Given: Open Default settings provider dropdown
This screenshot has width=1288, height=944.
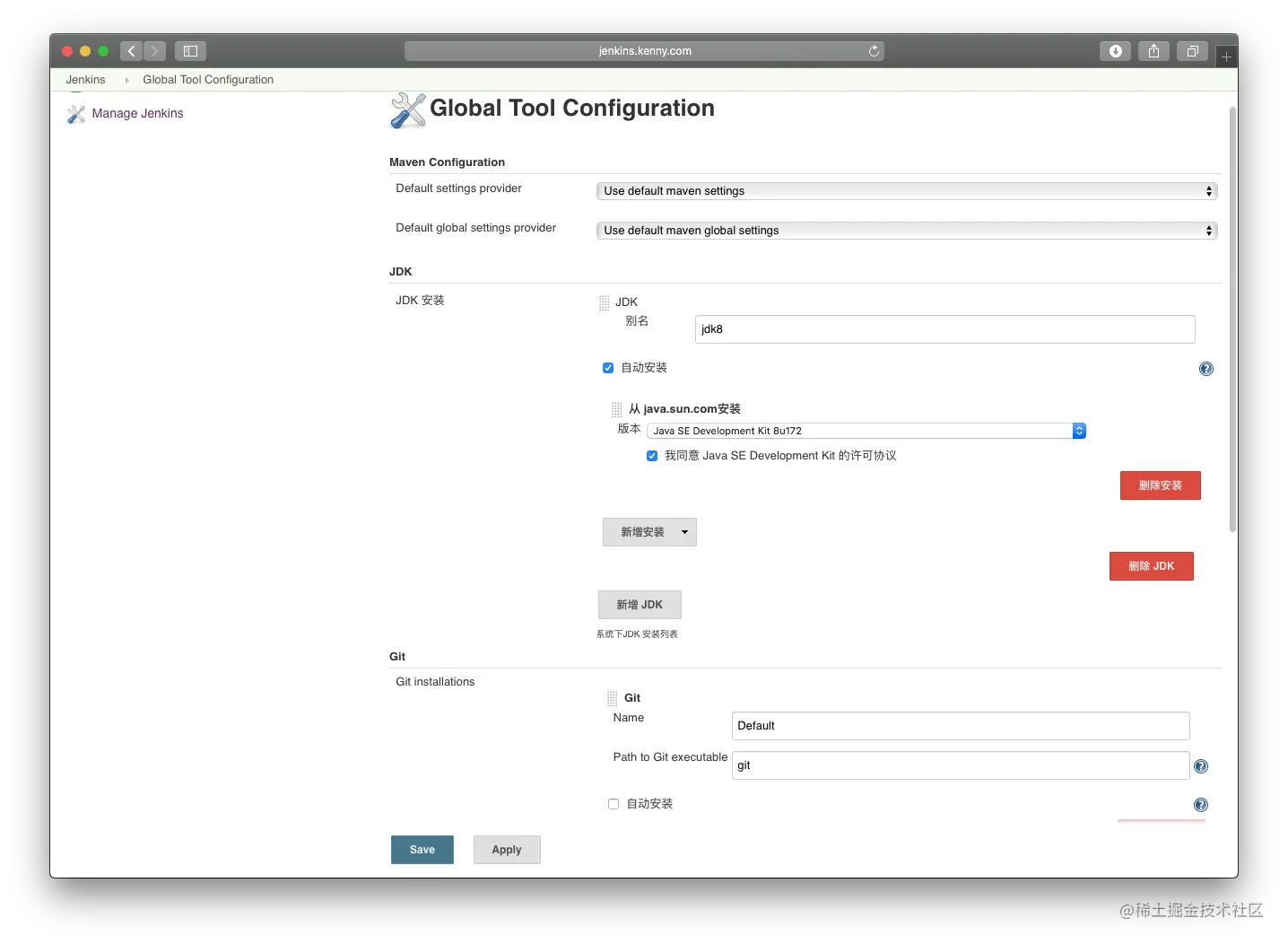Looking at the screenshot, I should (907, 191).
